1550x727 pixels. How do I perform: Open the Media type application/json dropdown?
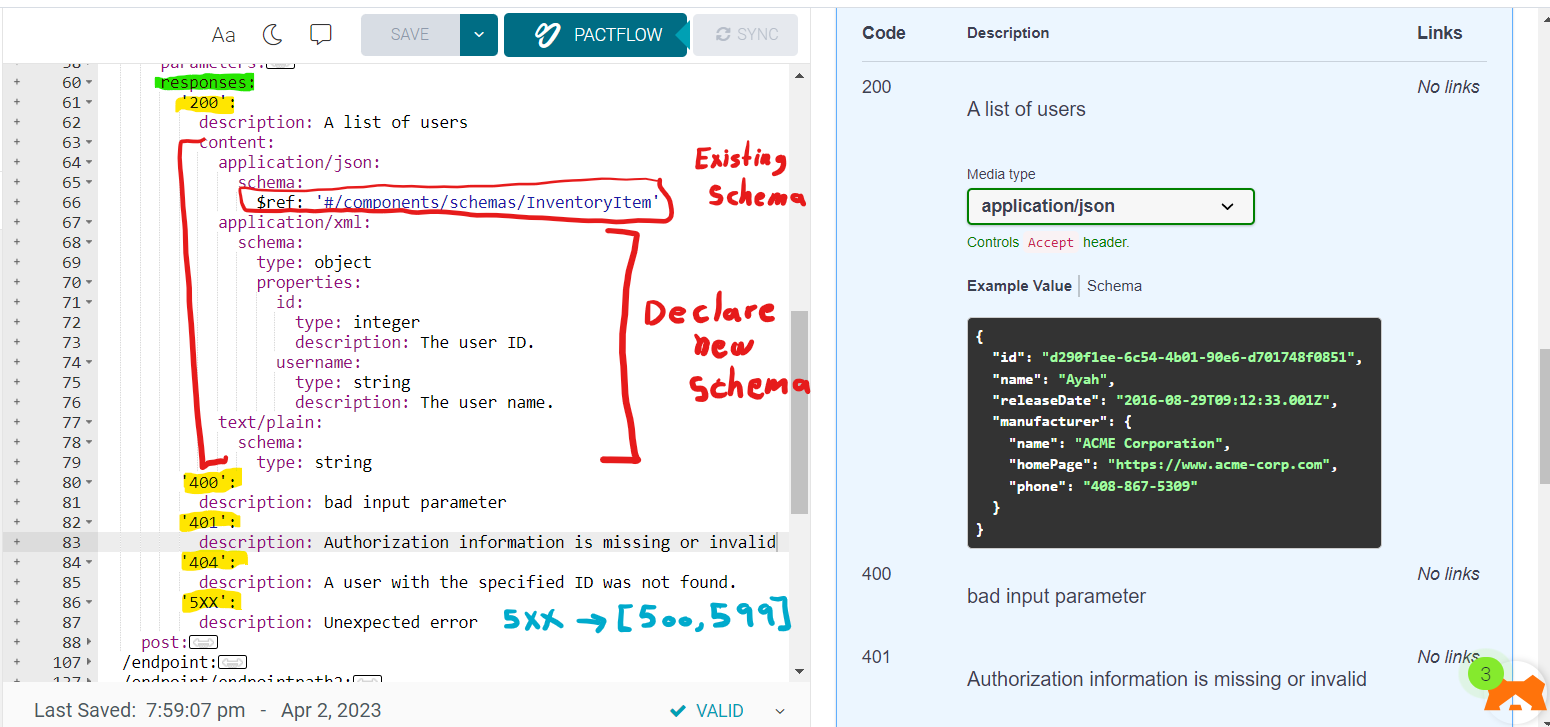click(1110, 206)
